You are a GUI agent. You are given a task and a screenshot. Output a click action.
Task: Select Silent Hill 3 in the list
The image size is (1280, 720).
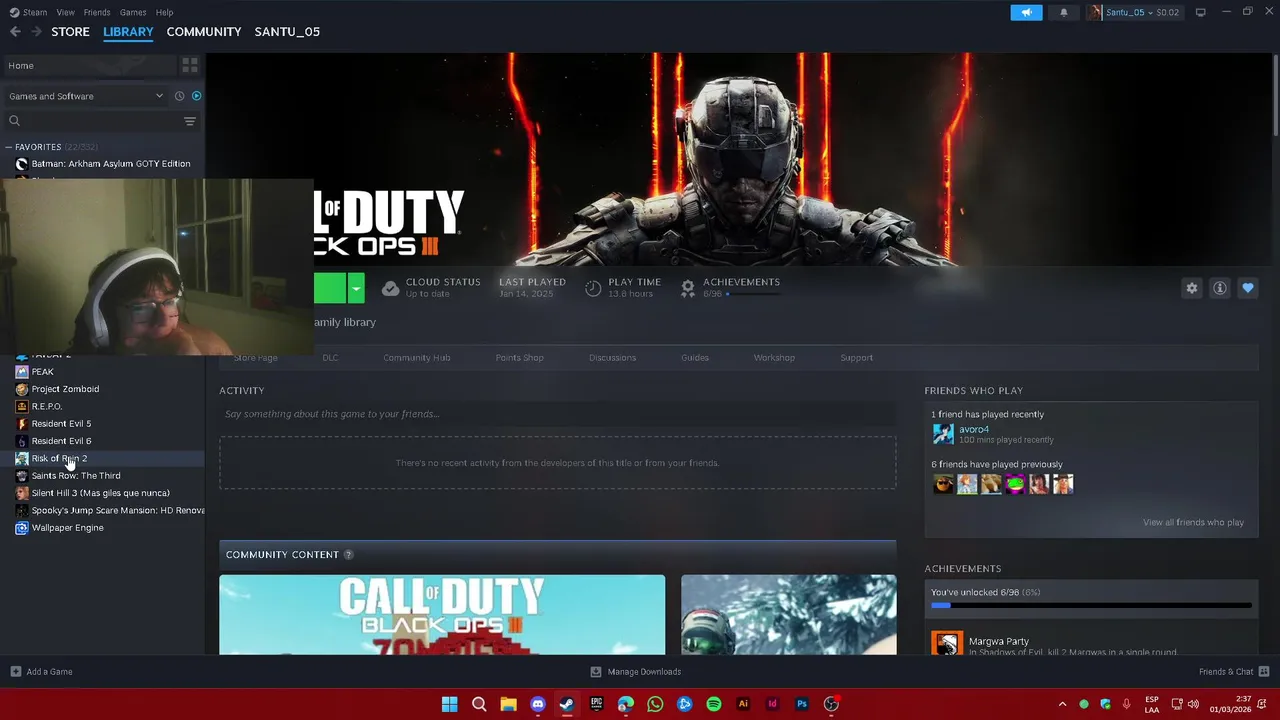(103, 493)
